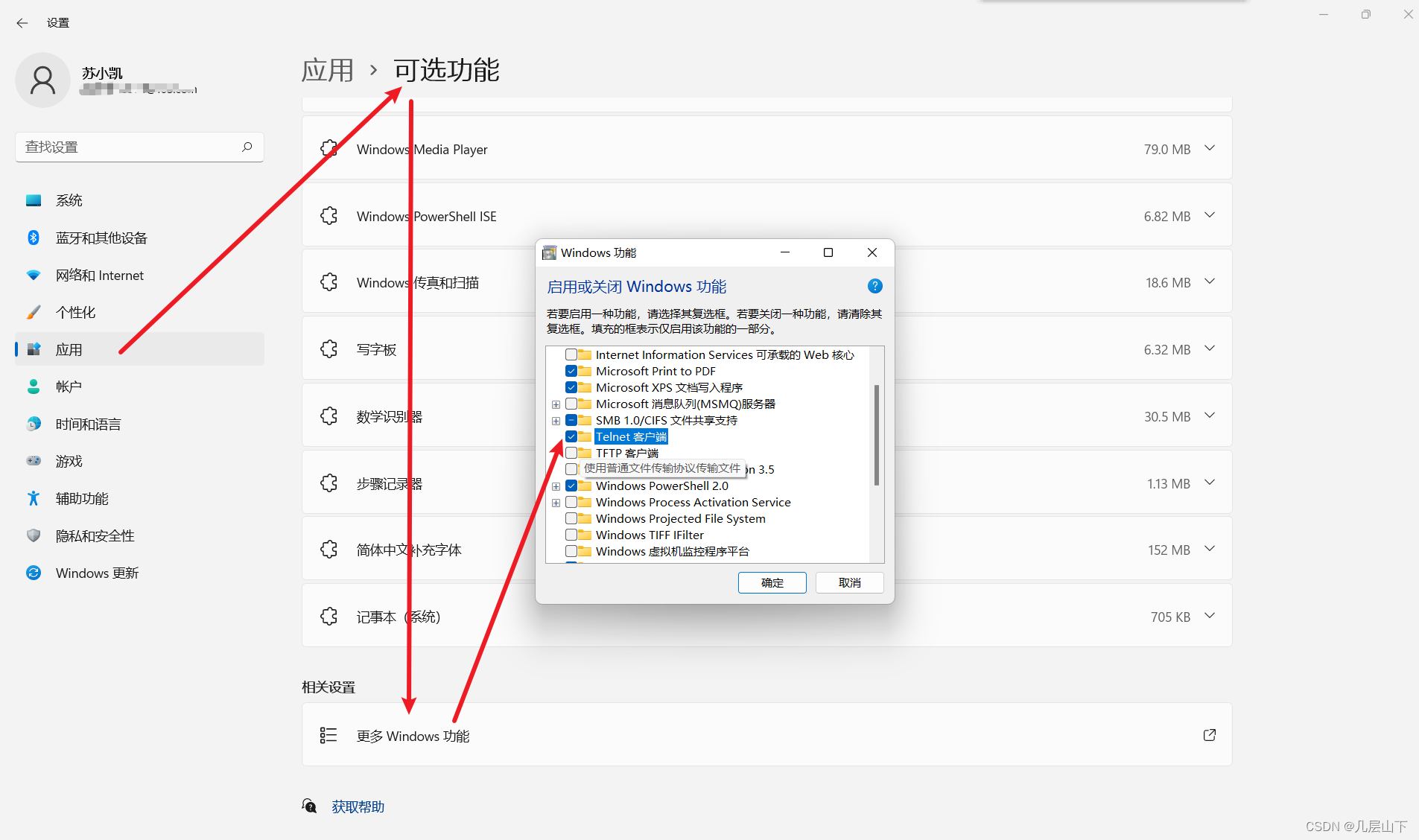Image resolution: width=1419 pixels, height=840 pixels.
Task: Open 系统 settings category
Action: (x=139, y=200)
